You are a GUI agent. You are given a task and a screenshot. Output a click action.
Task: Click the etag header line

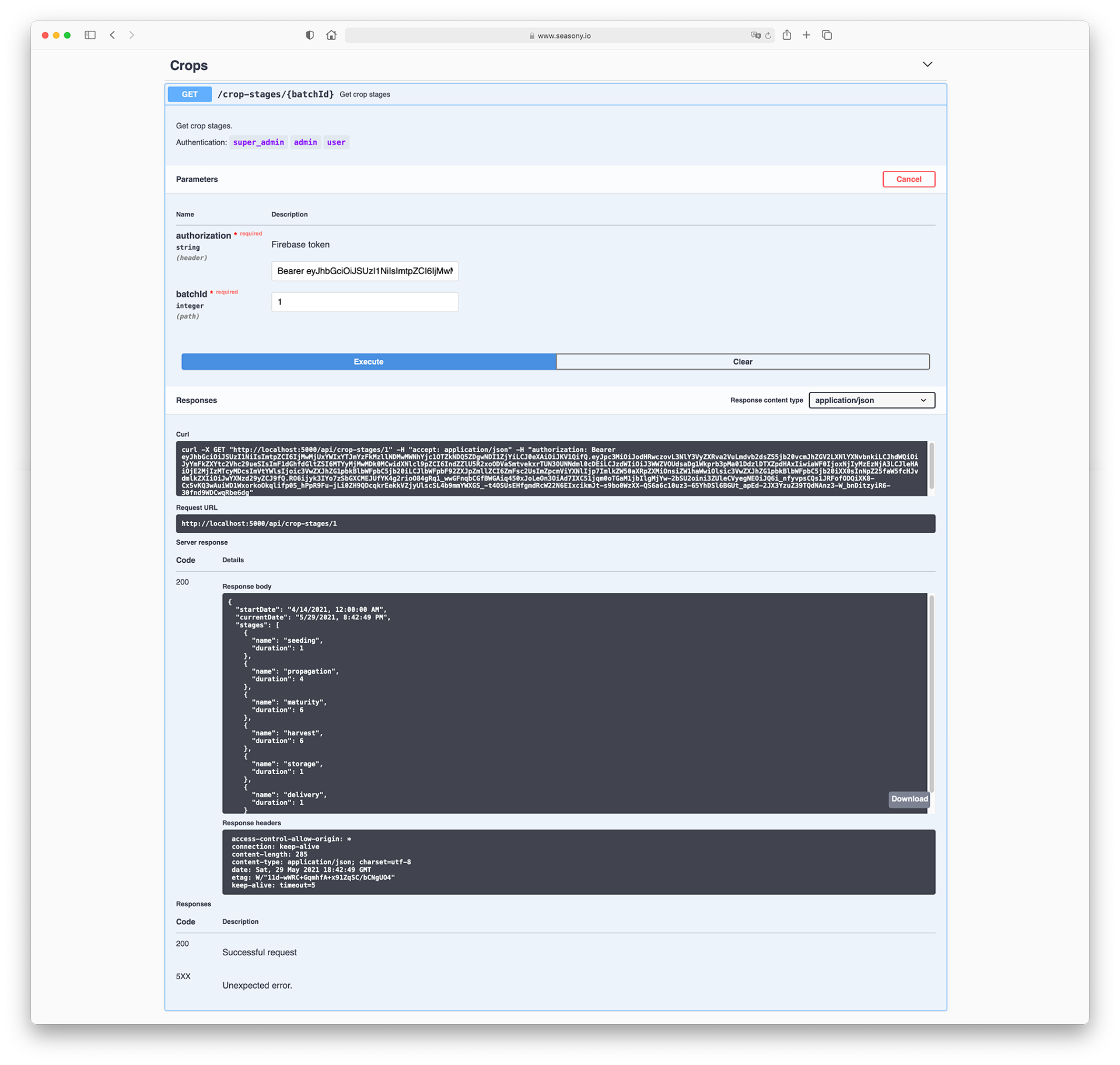313,877
